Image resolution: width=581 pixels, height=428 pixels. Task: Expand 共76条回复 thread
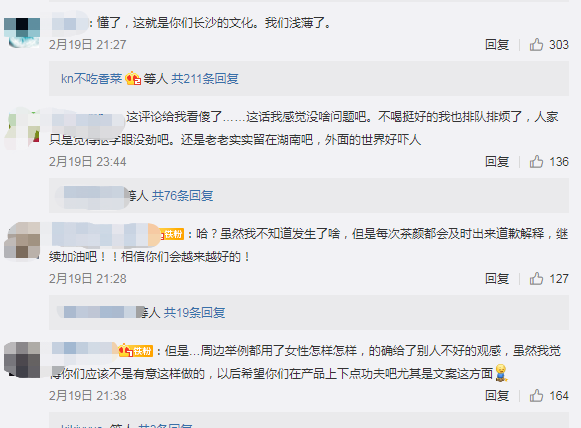click(x=182, y=196)
